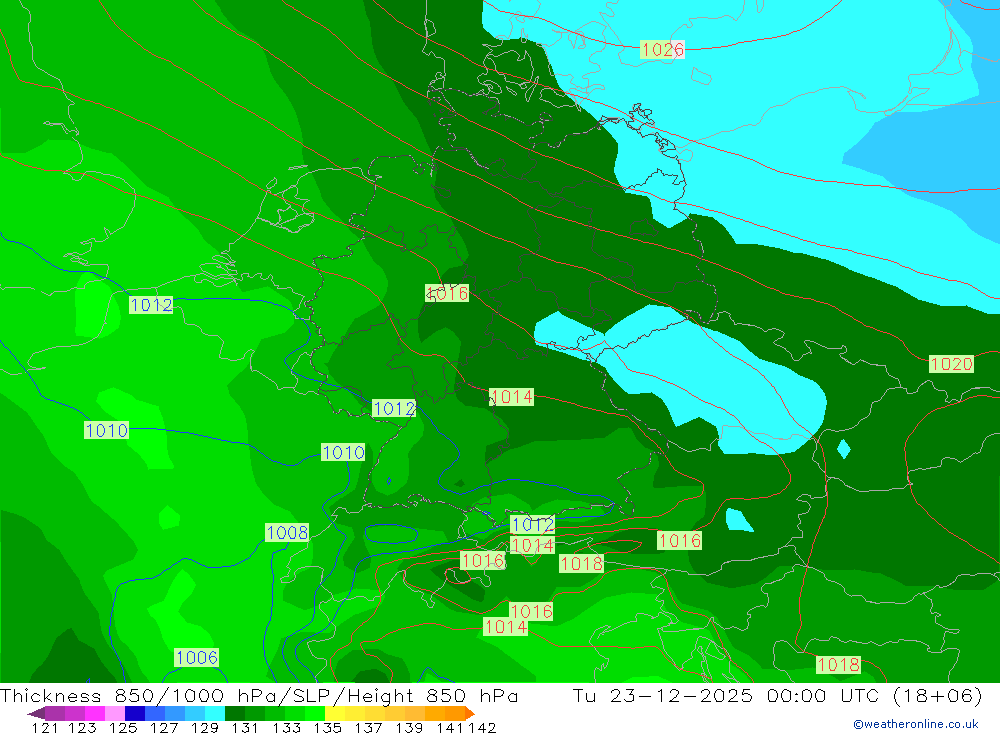Select the dark blue legend swatch above 125
Viewport: 1000px width, 733px height.
[x=135, y=713]
